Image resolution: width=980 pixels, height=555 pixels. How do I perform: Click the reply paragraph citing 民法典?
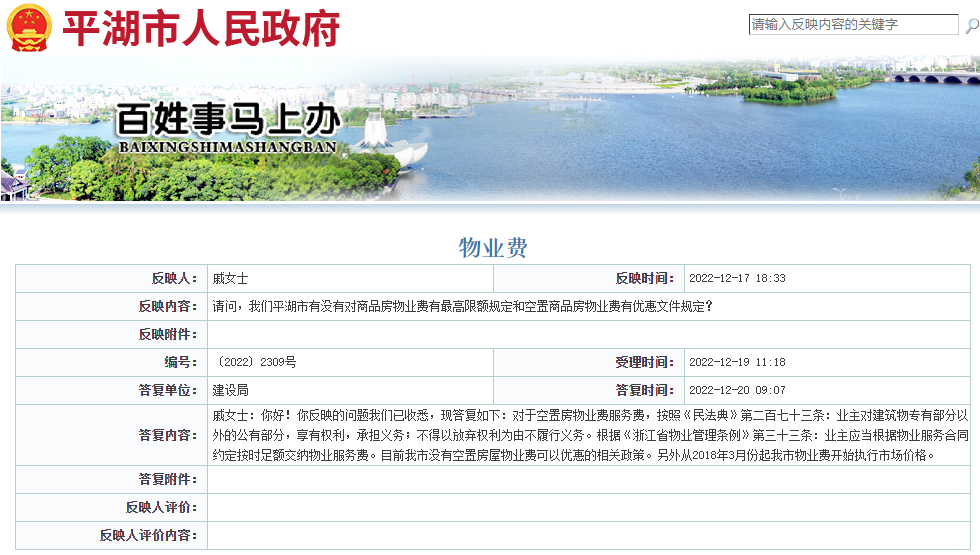coord(590,435)
